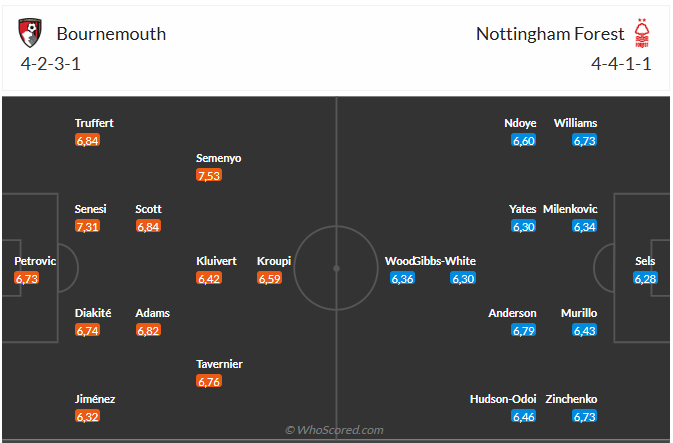Select Senesi's 7,31 rating badge
Screen dimensions: 673x443
(x=88, y=227)
